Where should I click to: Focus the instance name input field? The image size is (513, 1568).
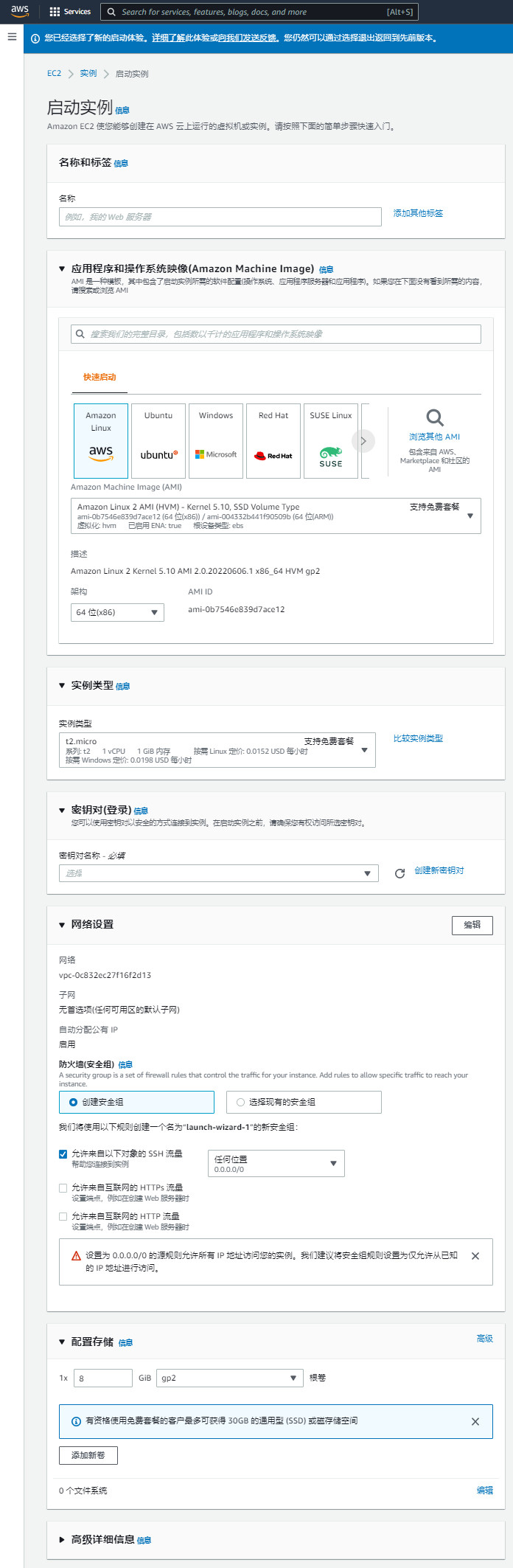click(220, 217)
